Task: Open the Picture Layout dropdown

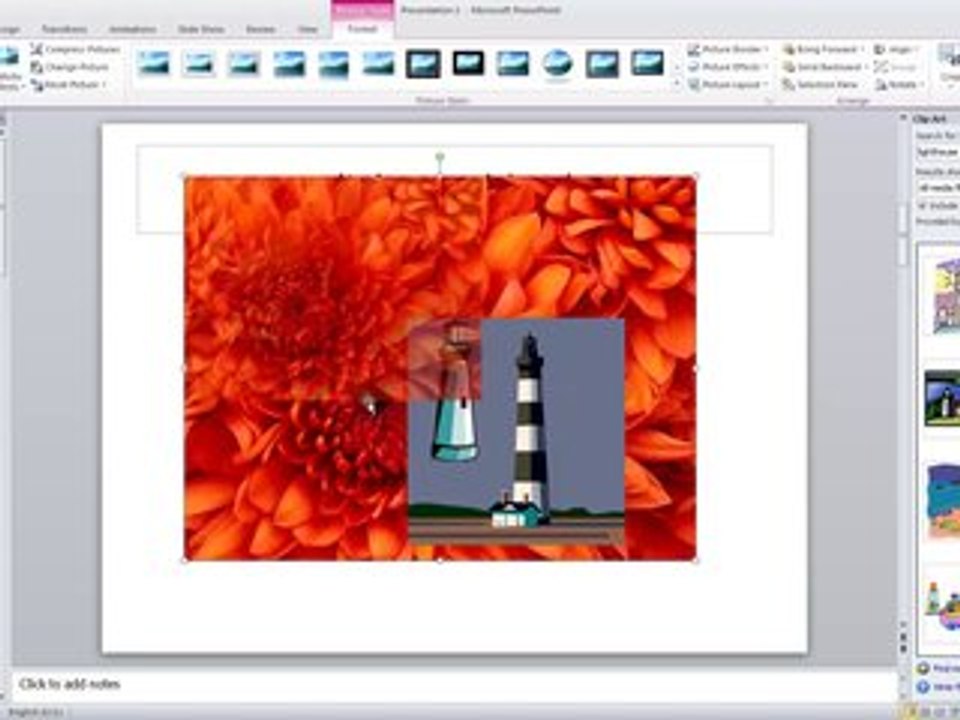Action: (727, 84)
